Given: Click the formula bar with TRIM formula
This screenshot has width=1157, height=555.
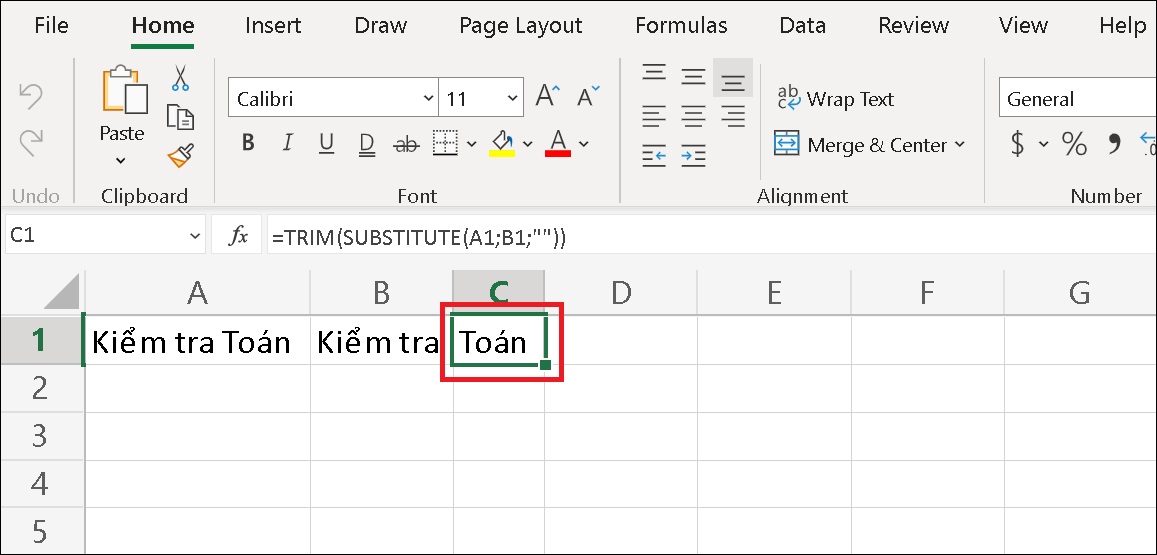Looking at the screenshot, I should [x=711, y=236].
